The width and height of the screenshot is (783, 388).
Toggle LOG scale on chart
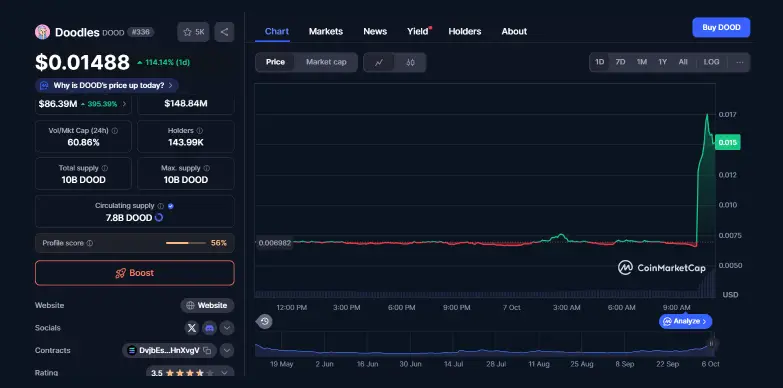(711, 62)
